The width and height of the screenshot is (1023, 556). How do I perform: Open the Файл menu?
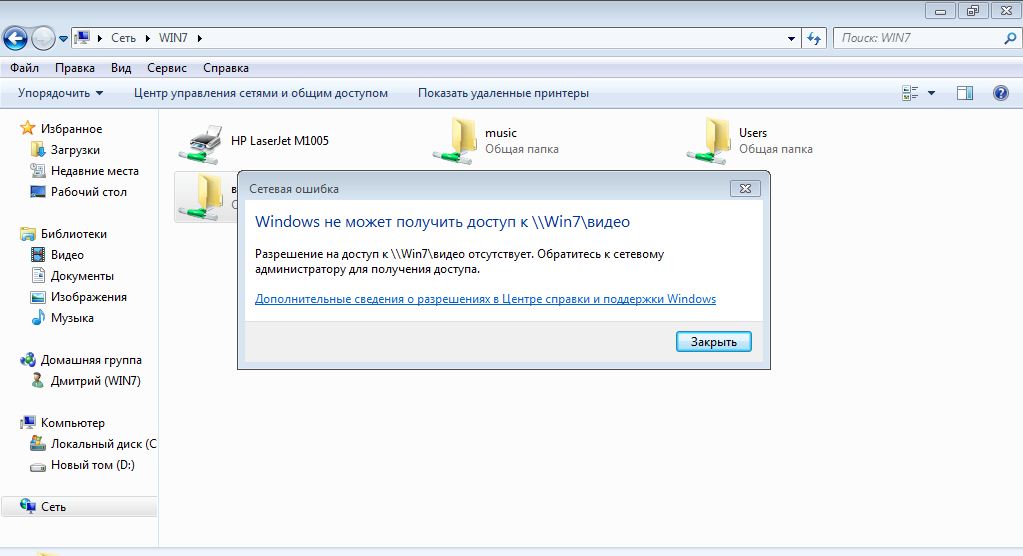[x=24, y=68]
